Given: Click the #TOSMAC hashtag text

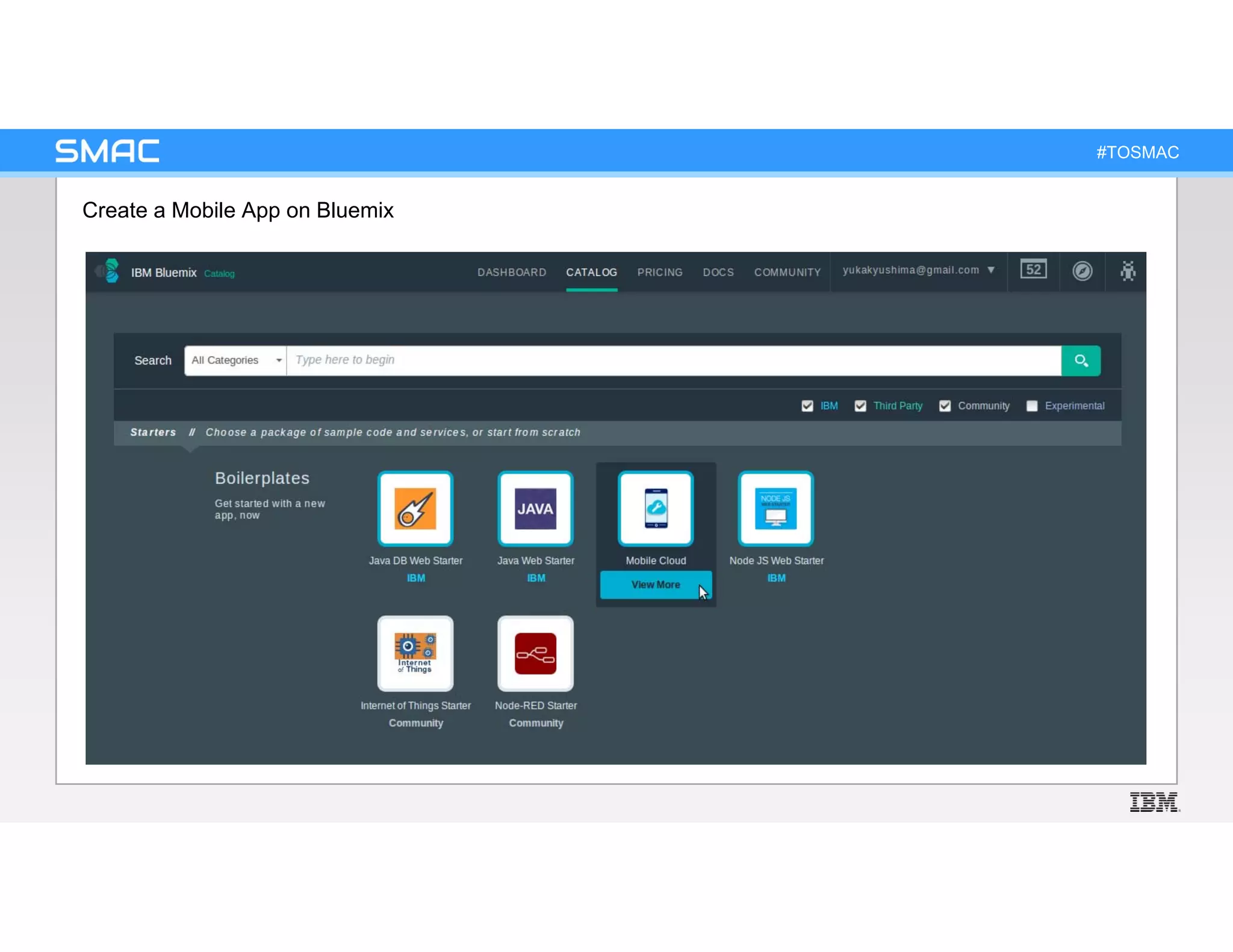Looking at the screenshot, I should 1137,152.
